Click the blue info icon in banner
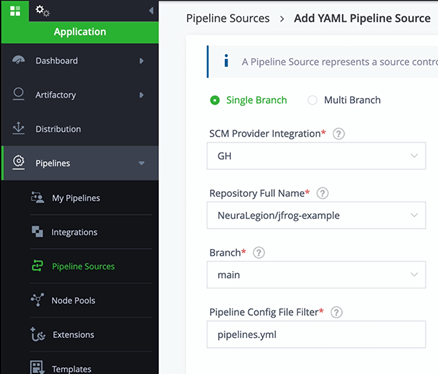The width and height of the screenshot is (438, 374). (x=226, y=61)
